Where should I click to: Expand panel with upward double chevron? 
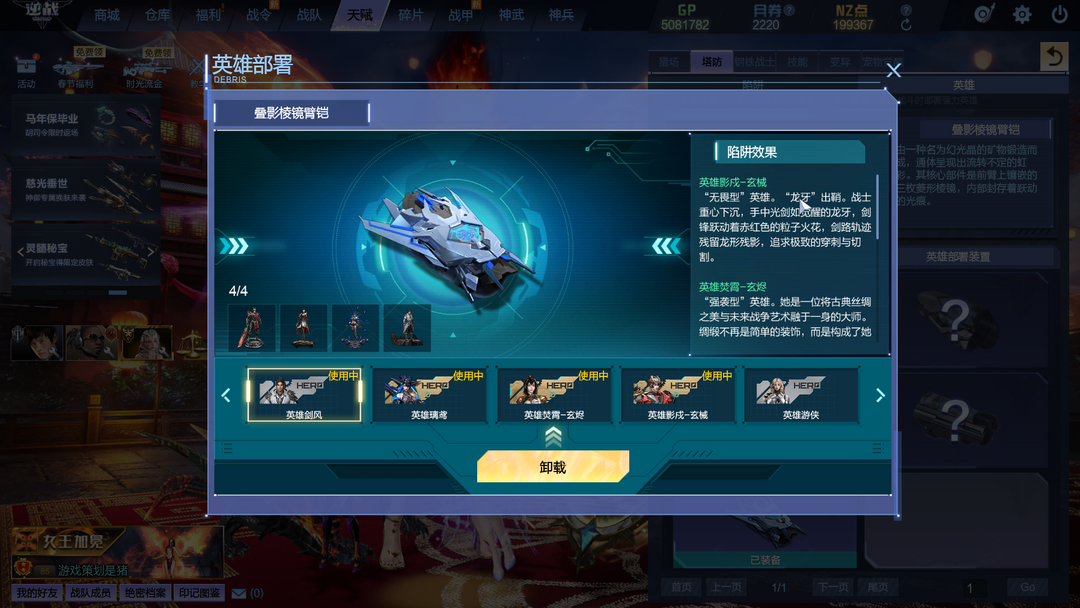coord(553,436)
